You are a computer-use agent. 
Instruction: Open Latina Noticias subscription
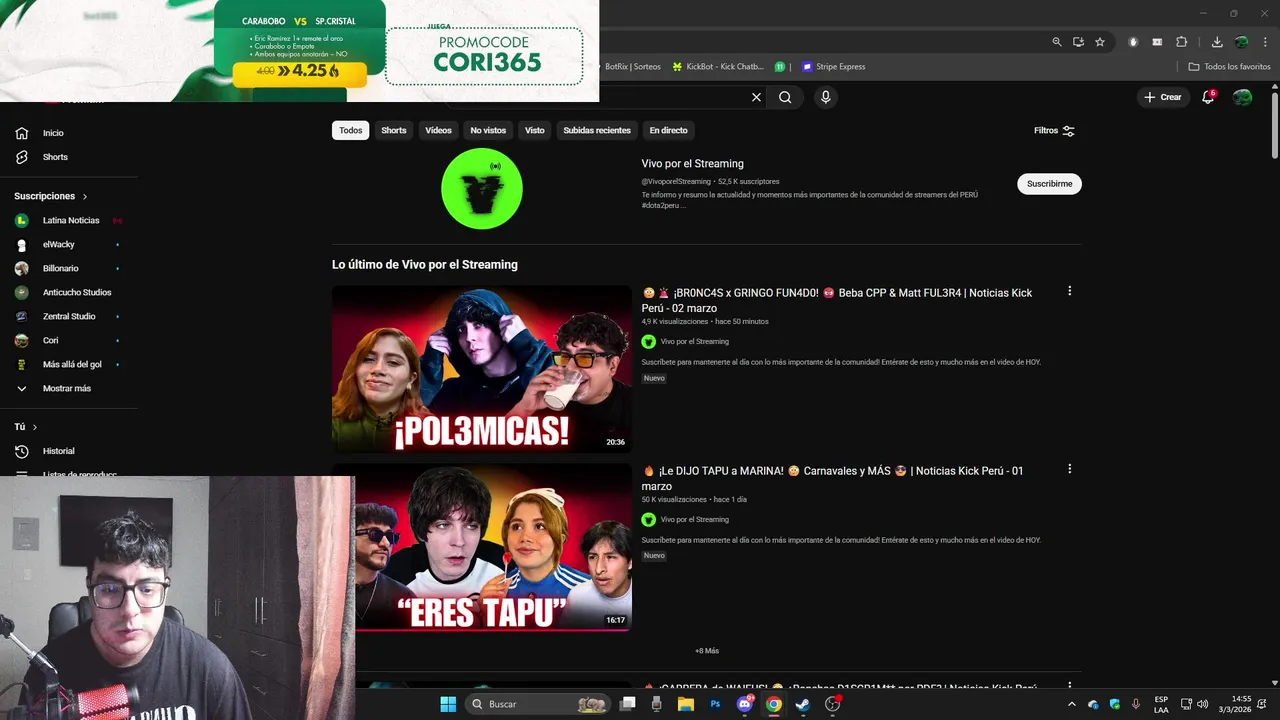[69, 220]
